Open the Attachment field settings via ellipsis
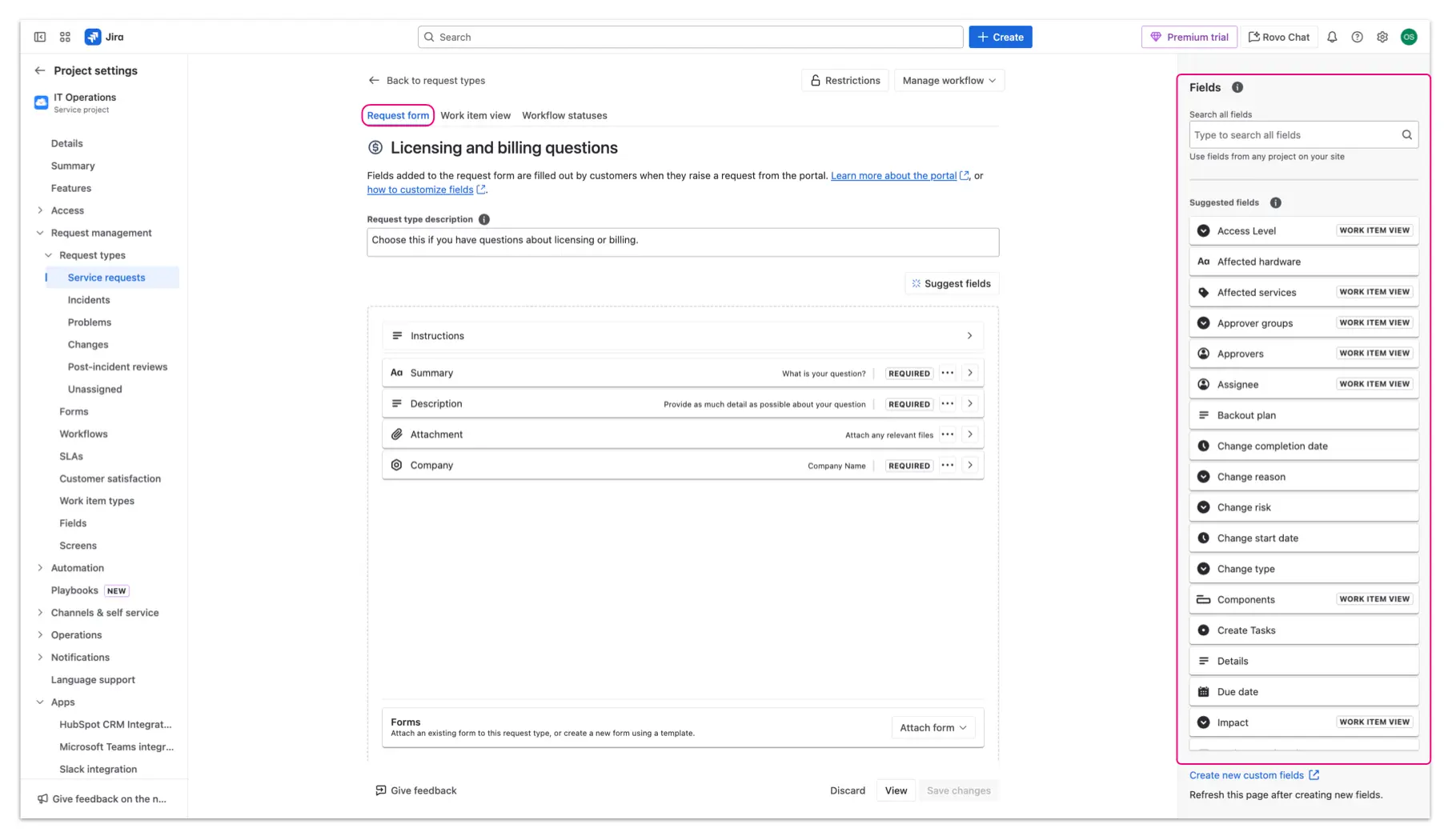Viewport: 1452px width, 840px height. pos(948,434)
